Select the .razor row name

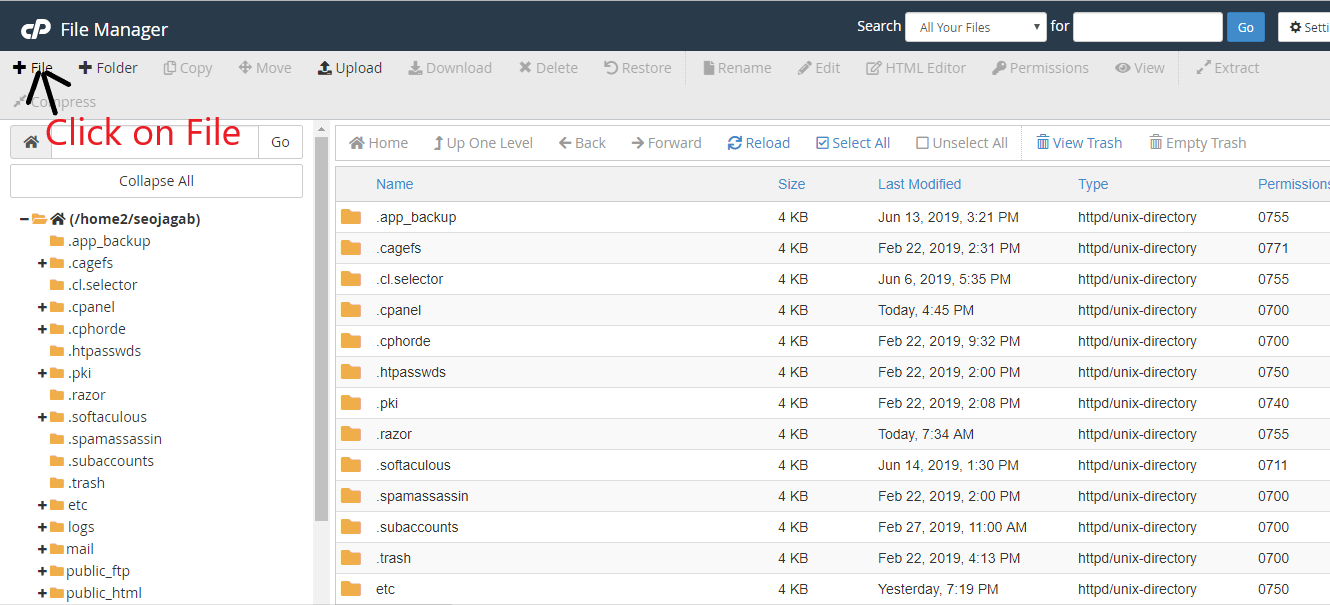[394, 434]
